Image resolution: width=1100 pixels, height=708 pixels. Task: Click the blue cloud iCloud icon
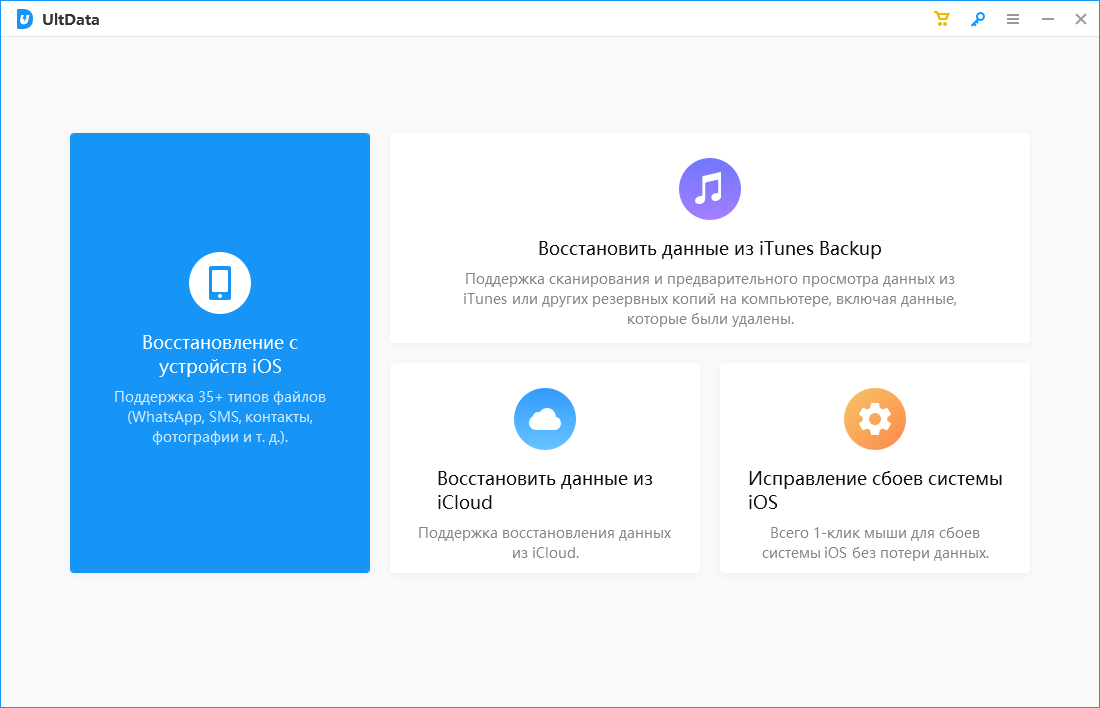click(544, 419)
